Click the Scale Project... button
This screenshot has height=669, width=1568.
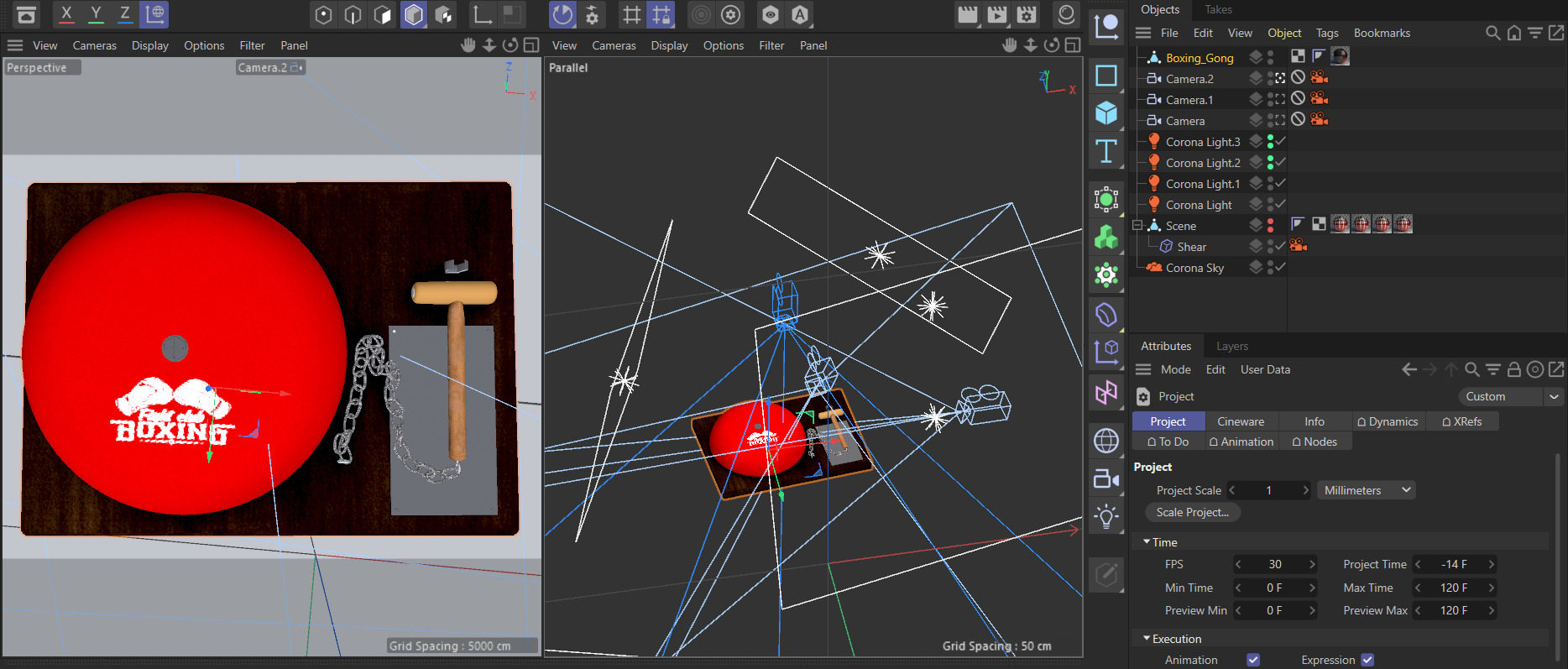pos(1193,512)
